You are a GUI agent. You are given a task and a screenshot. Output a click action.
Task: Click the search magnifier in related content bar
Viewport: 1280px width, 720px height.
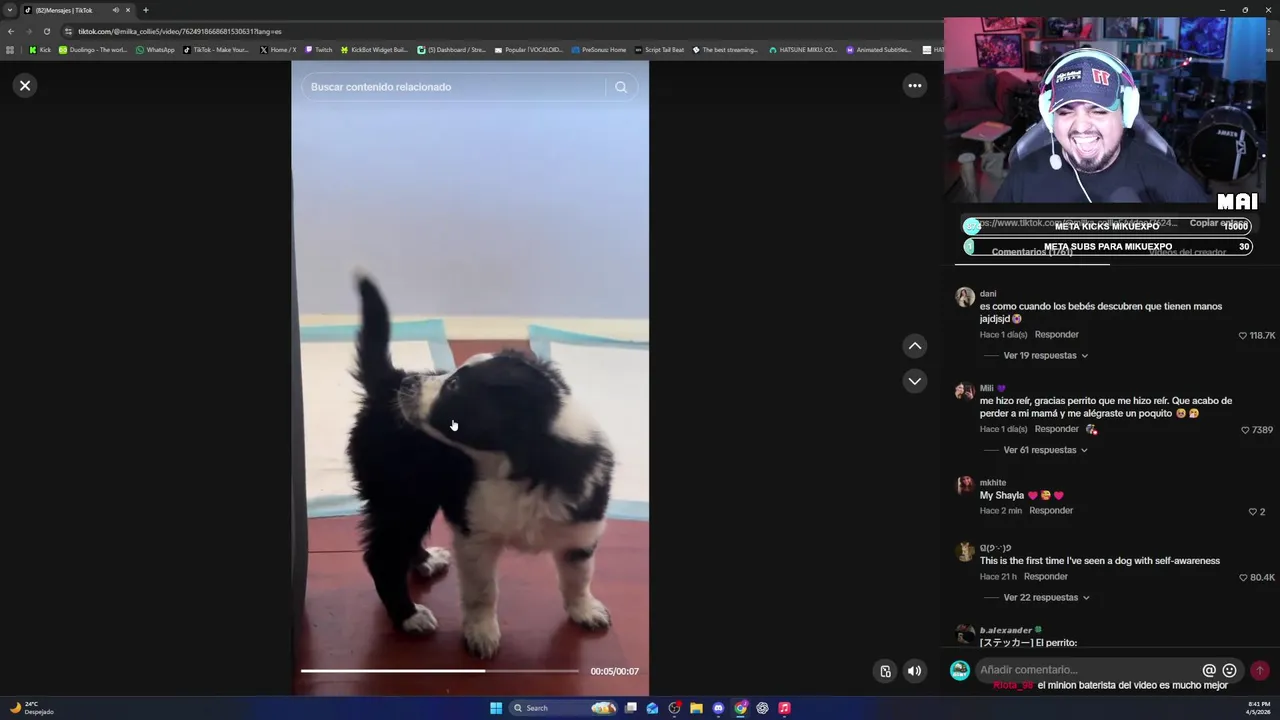pyautogui.click(x=621, y=87)
